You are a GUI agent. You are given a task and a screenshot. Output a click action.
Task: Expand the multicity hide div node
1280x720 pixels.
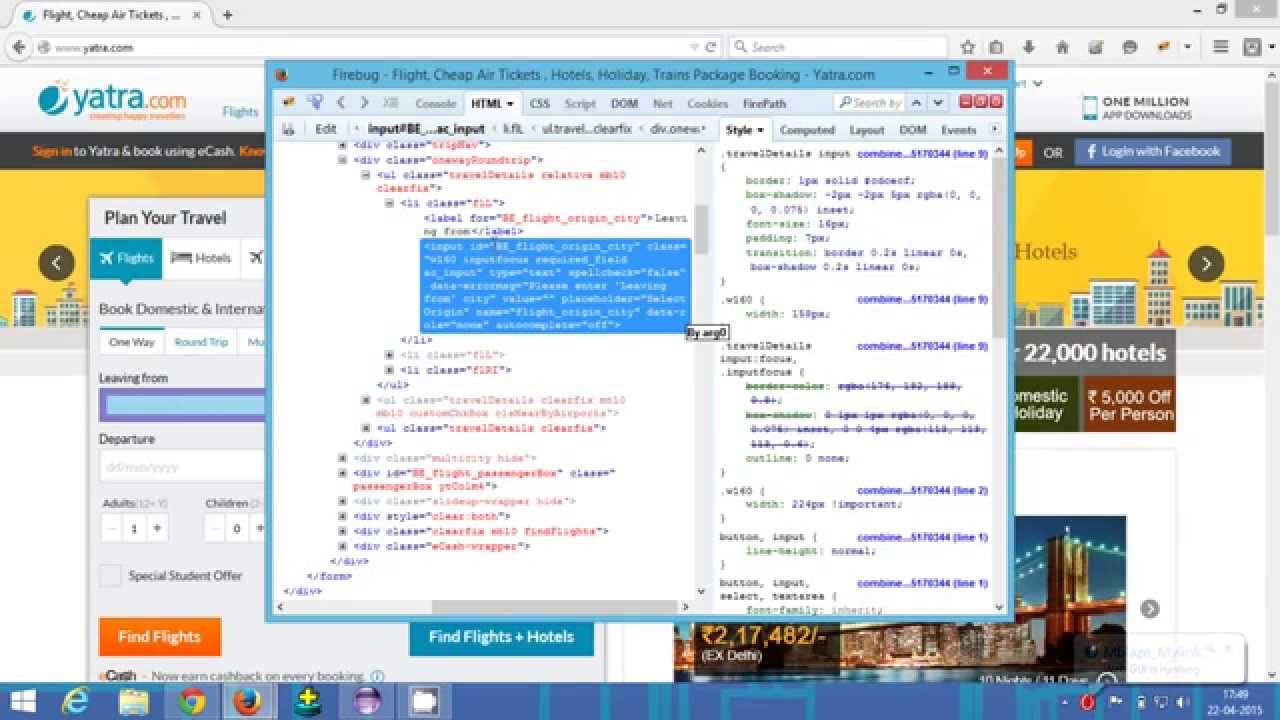pos(342,458)
